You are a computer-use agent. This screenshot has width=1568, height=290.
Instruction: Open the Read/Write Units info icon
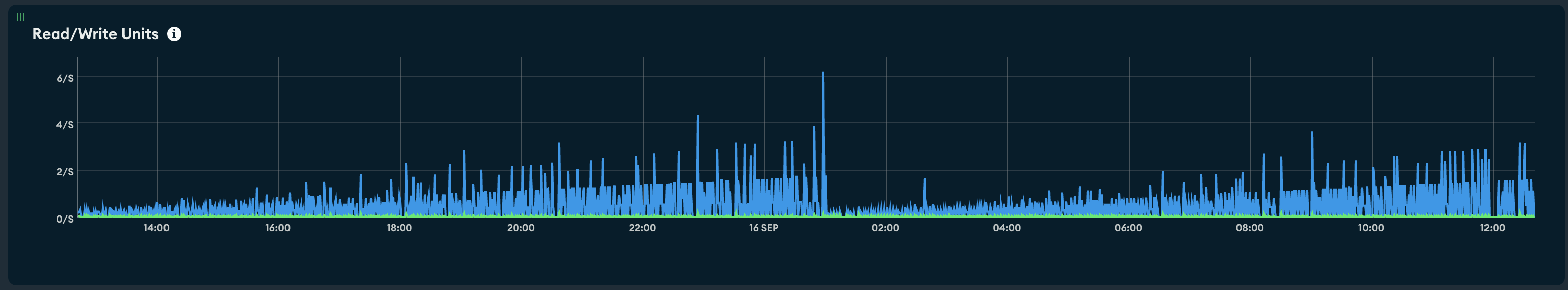pos(174,34)
